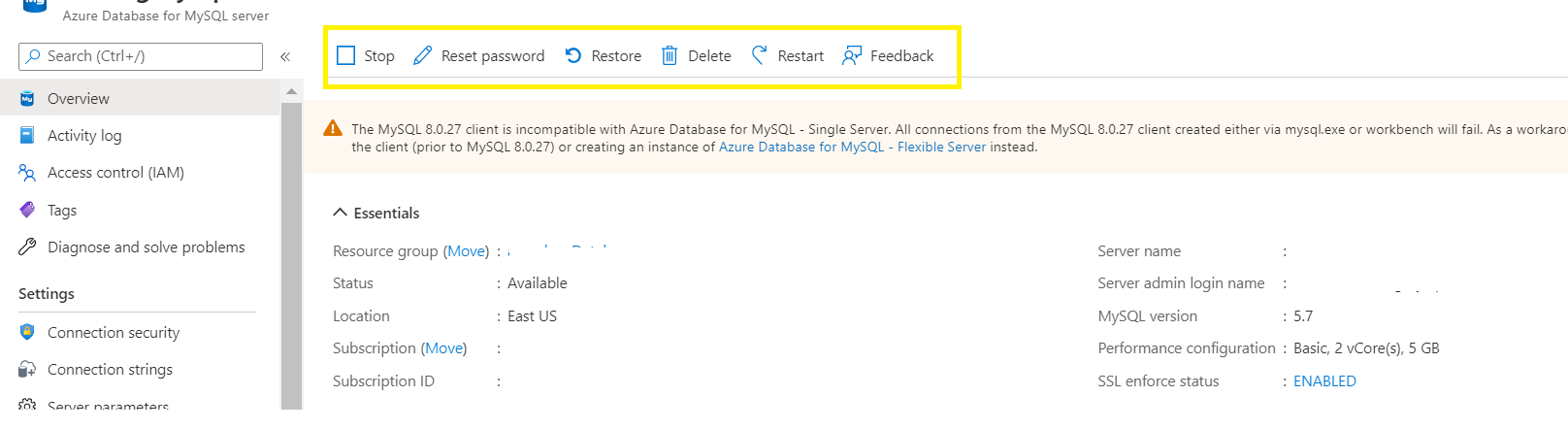Click the Diagnose wrench icon

(x=27, y=247)
